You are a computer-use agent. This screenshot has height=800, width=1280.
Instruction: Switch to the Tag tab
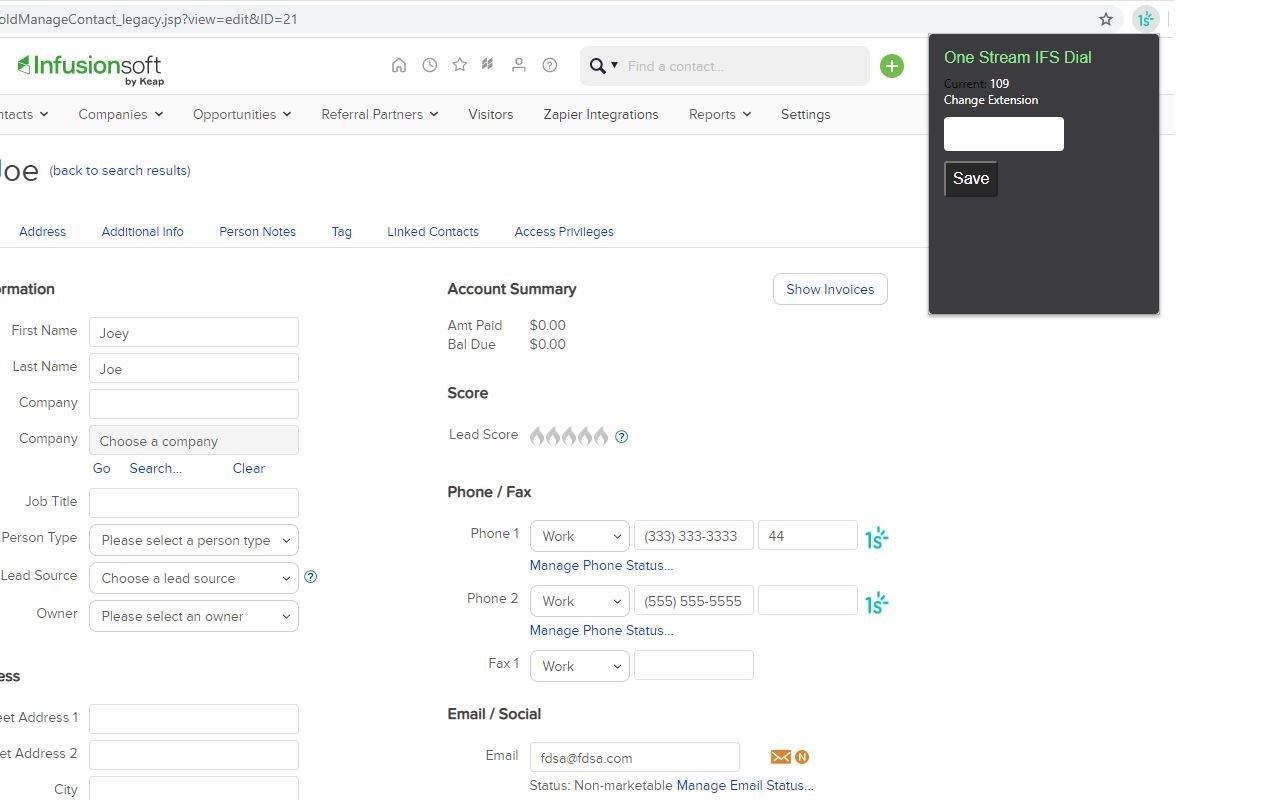(x=342, y=231)
